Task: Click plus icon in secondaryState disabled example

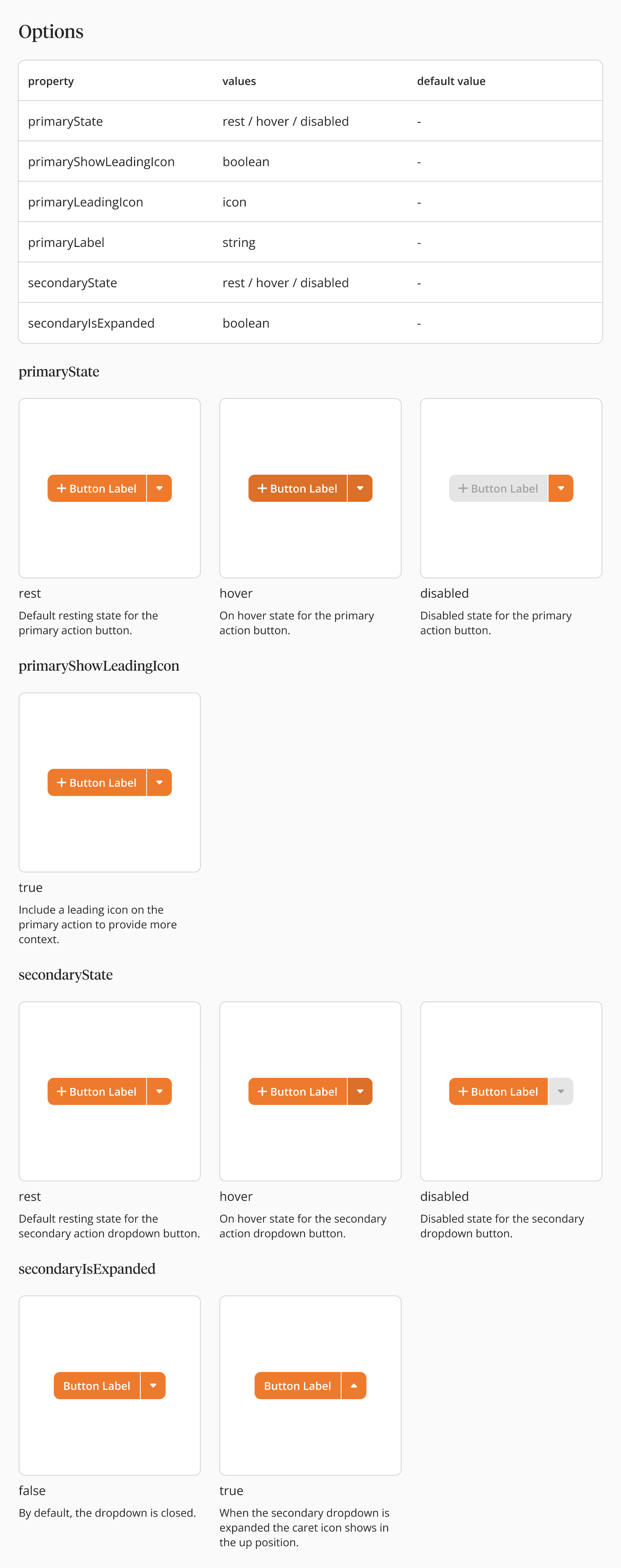Action: 463,1091
